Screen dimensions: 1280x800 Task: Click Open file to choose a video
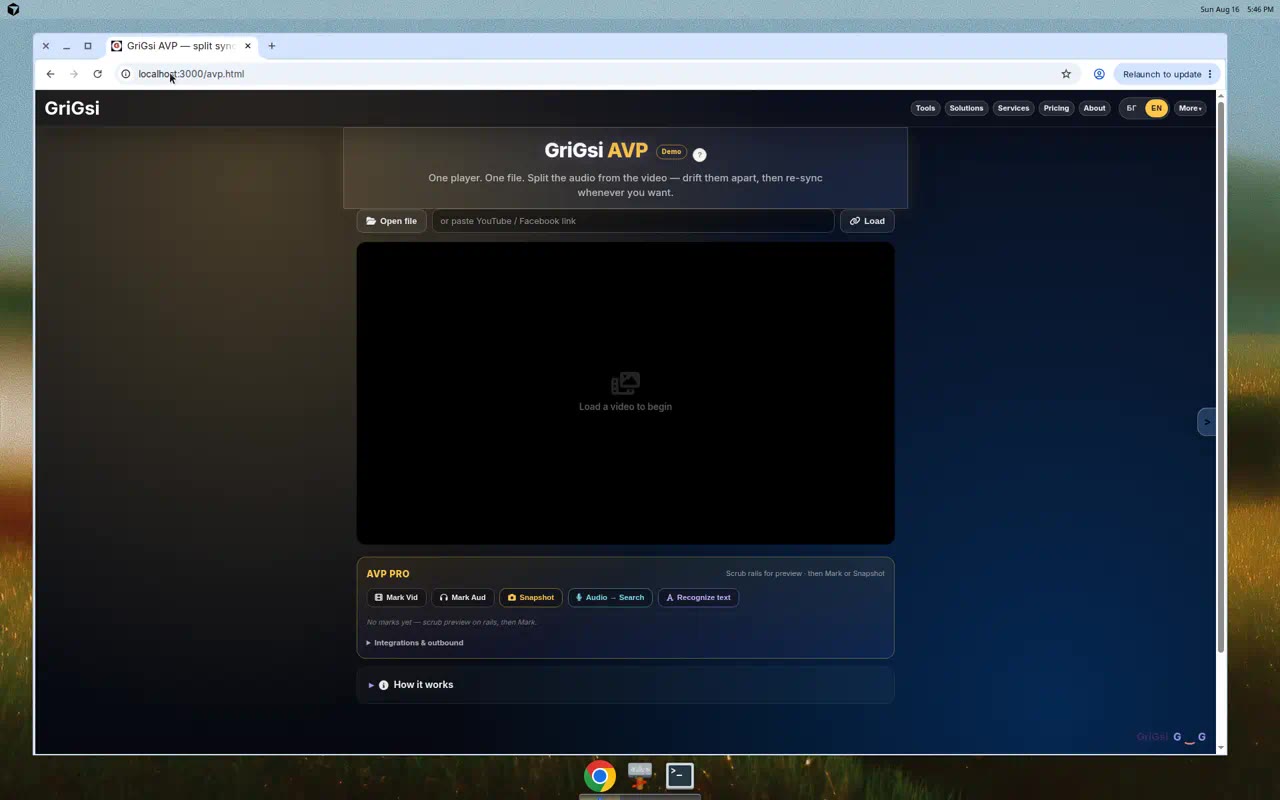point(392,221)
